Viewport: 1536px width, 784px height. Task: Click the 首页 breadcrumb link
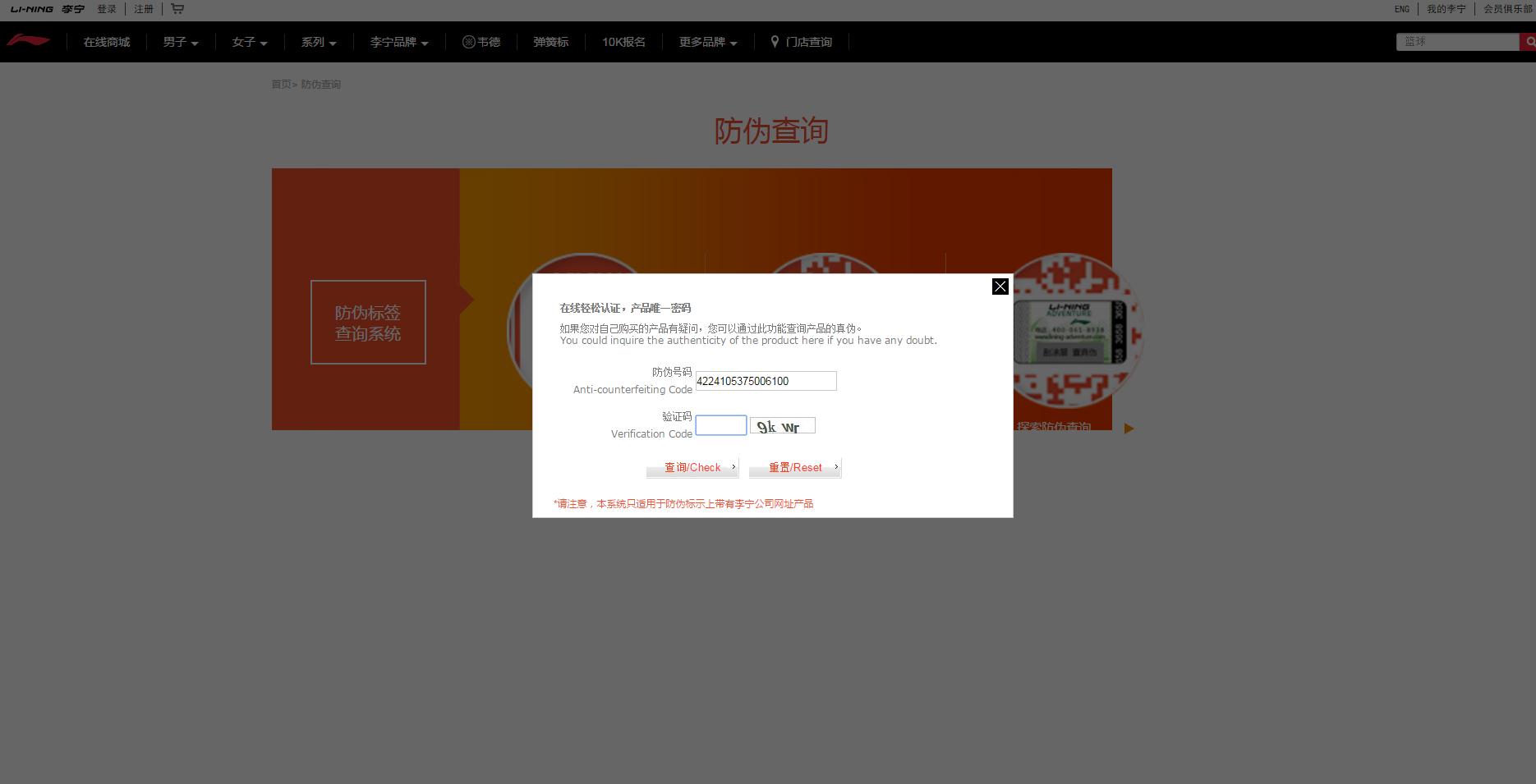281,84
